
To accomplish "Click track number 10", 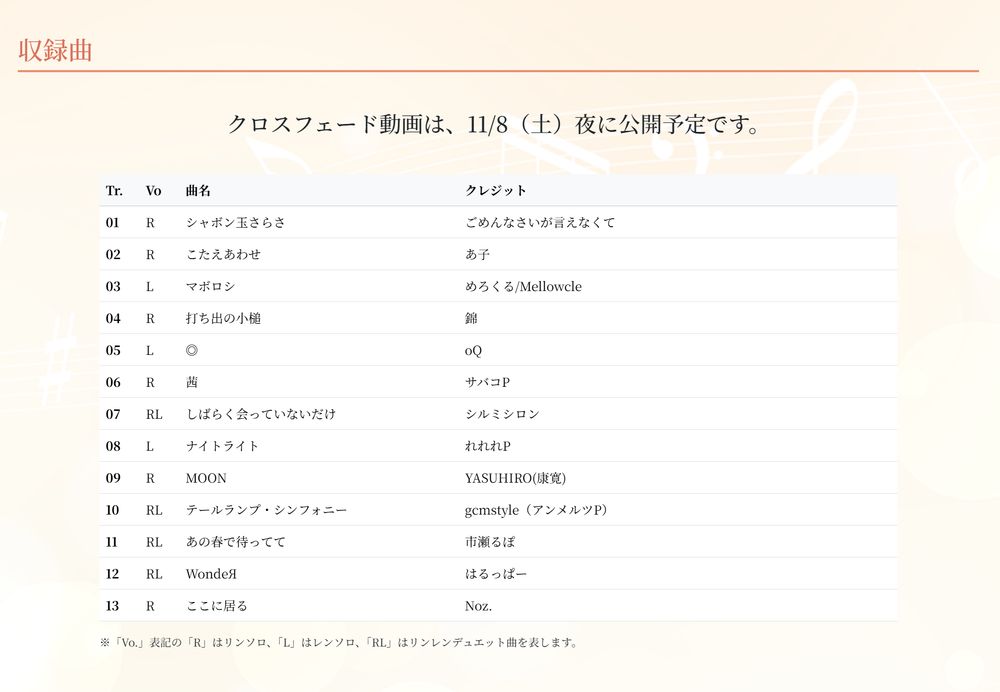I will click(112, 510).
